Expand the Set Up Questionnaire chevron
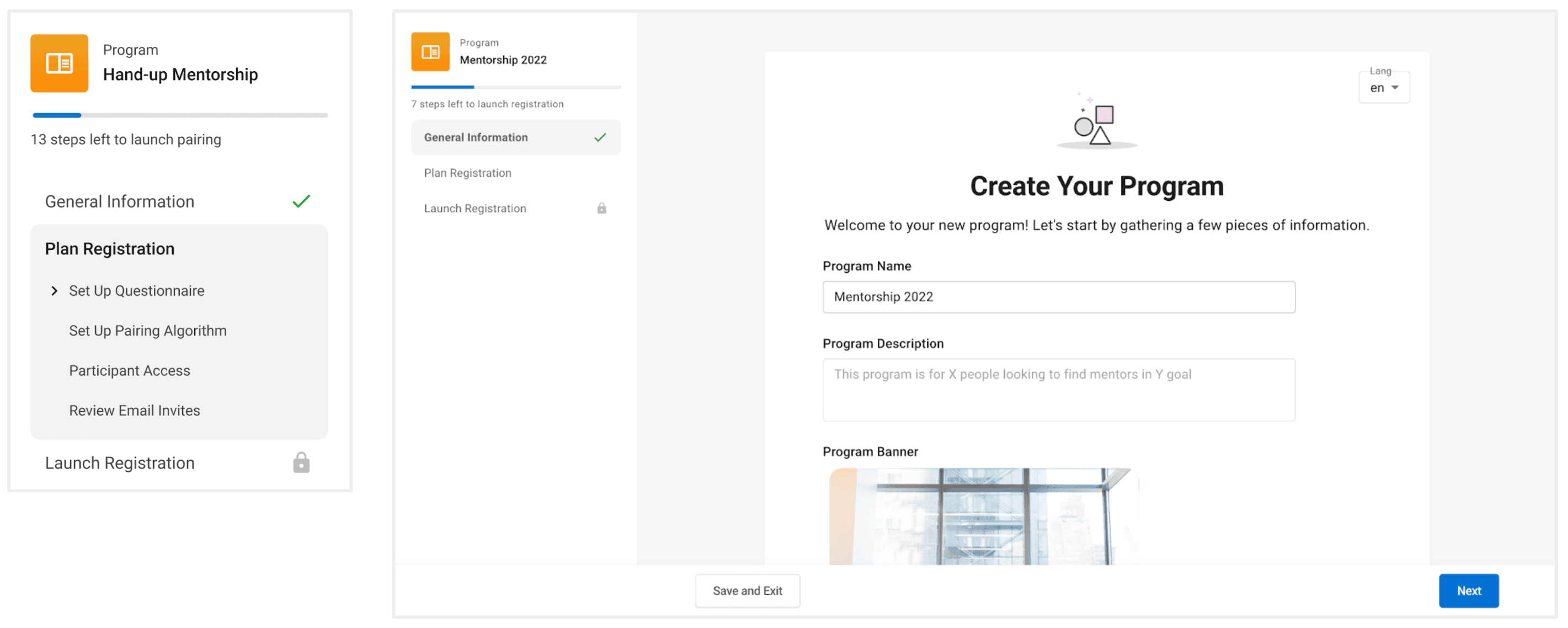Screen dimensions: 1568x628 coord(54,291)
